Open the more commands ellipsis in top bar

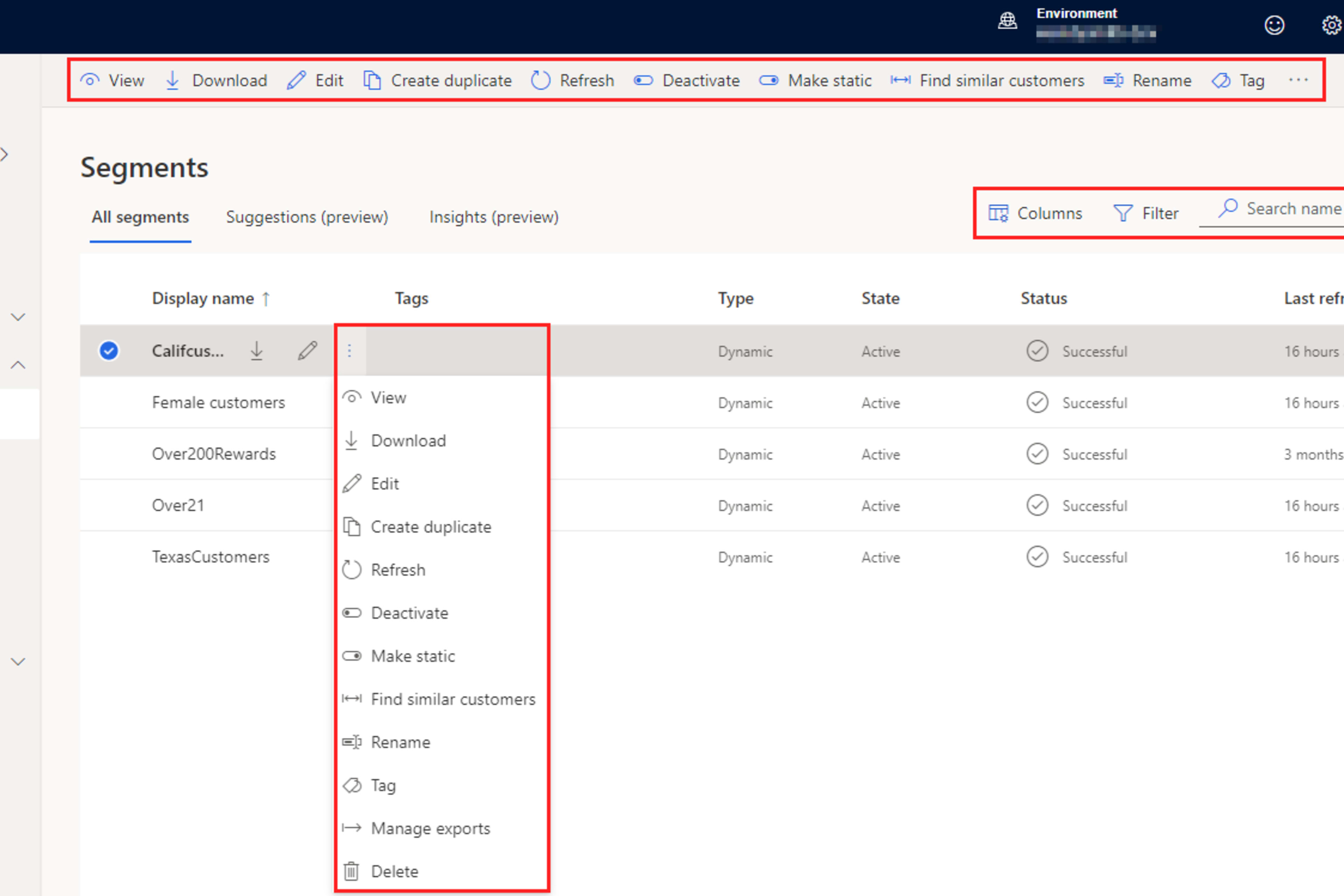pos(1298,80)
